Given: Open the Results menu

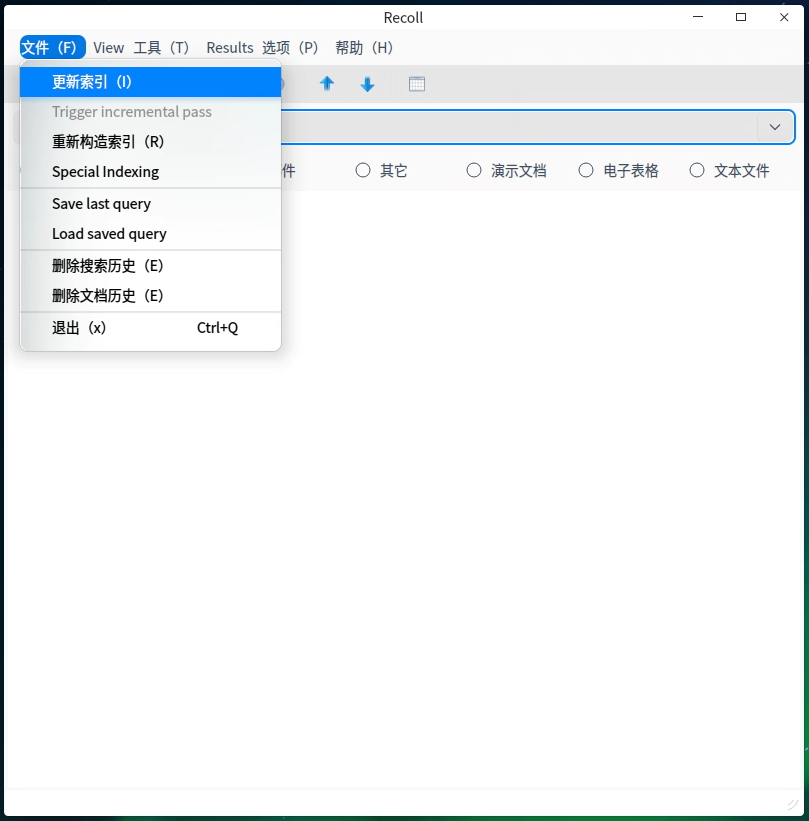Looking at the screenshot, I should [x=230, y=48].
